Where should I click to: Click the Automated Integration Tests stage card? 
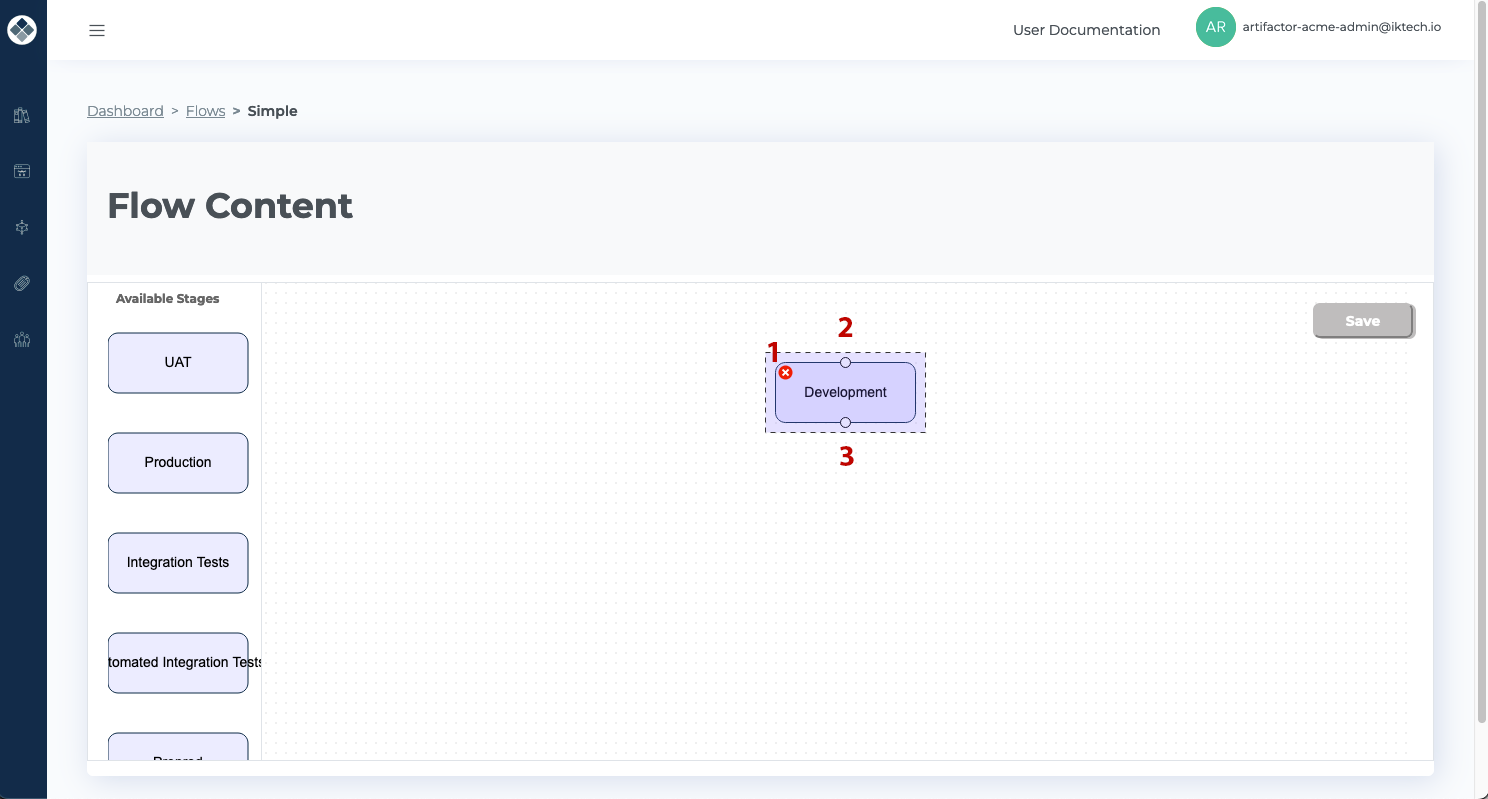tap(177, 662)
